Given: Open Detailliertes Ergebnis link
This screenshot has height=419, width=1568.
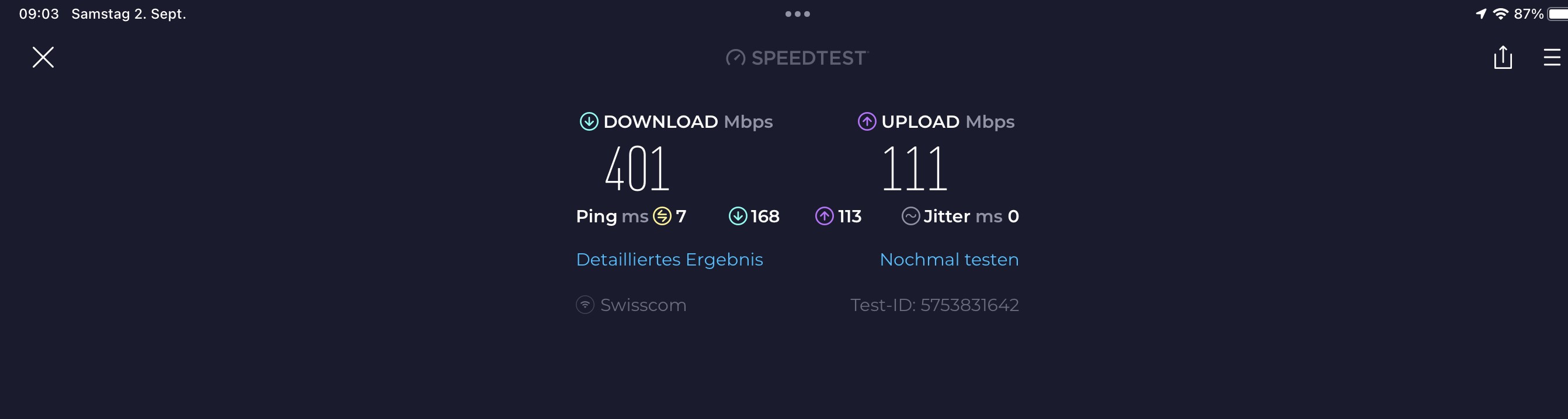Looking at the screenshot, I should (x=669, y=260).
